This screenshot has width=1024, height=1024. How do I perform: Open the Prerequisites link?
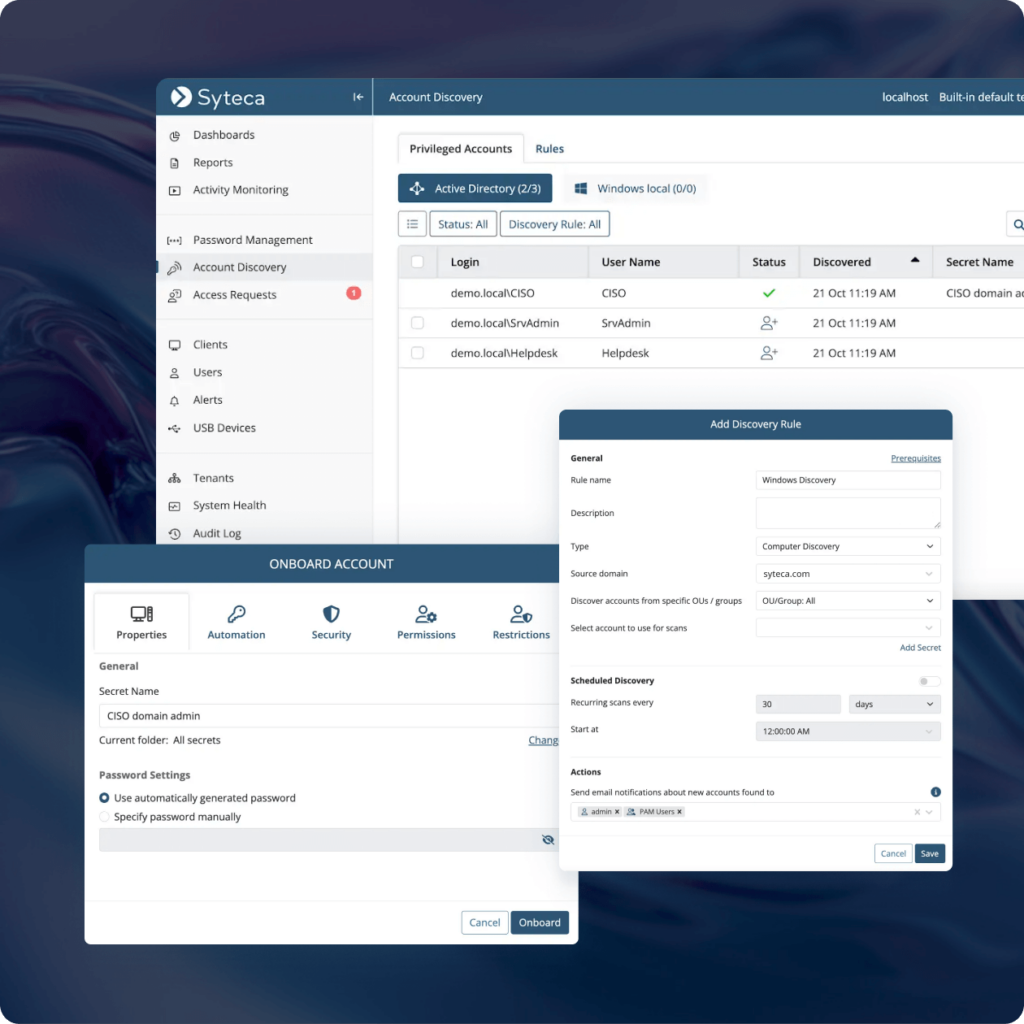pyautogui.click(x=916, y=457)
